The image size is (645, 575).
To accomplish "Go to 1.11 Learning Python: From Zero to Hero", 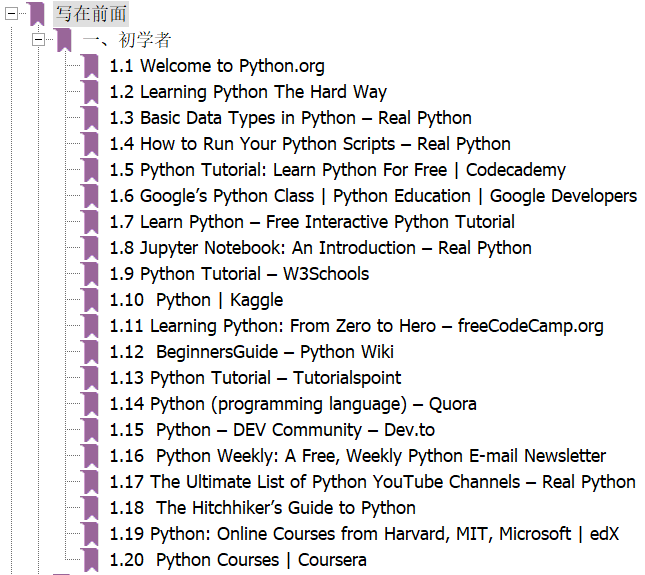I will coord(356,326).
